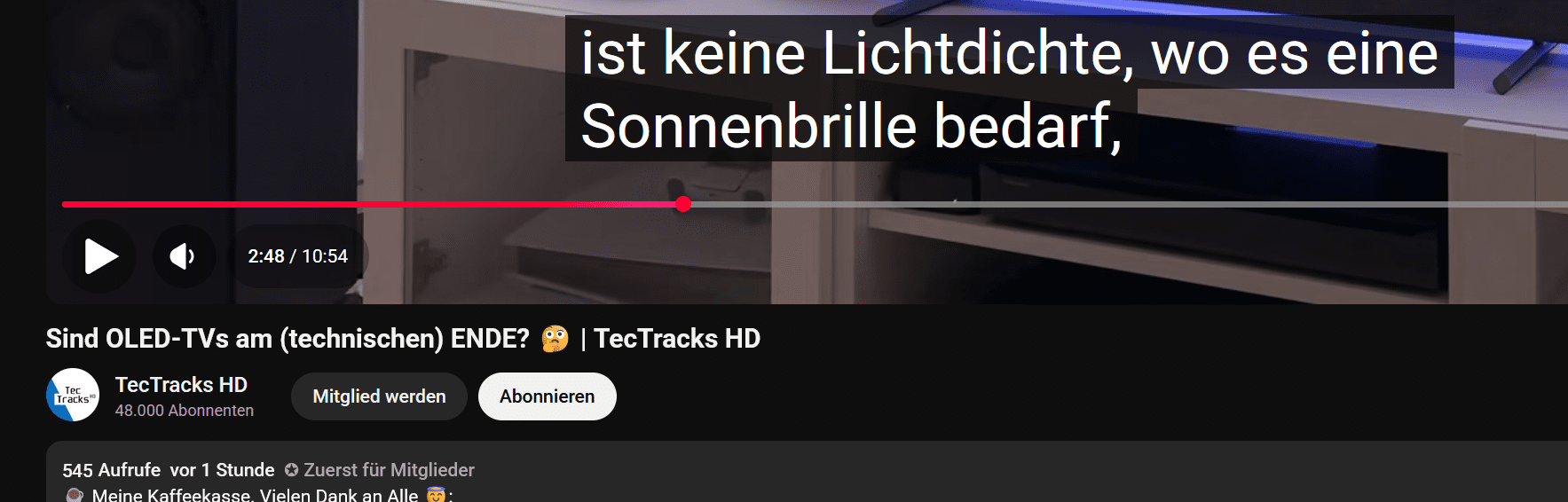The image size is (1568, 502).
Task: Open the TecTracks HD channel name link
Action: pyautogui.click(x=181, y=384)
